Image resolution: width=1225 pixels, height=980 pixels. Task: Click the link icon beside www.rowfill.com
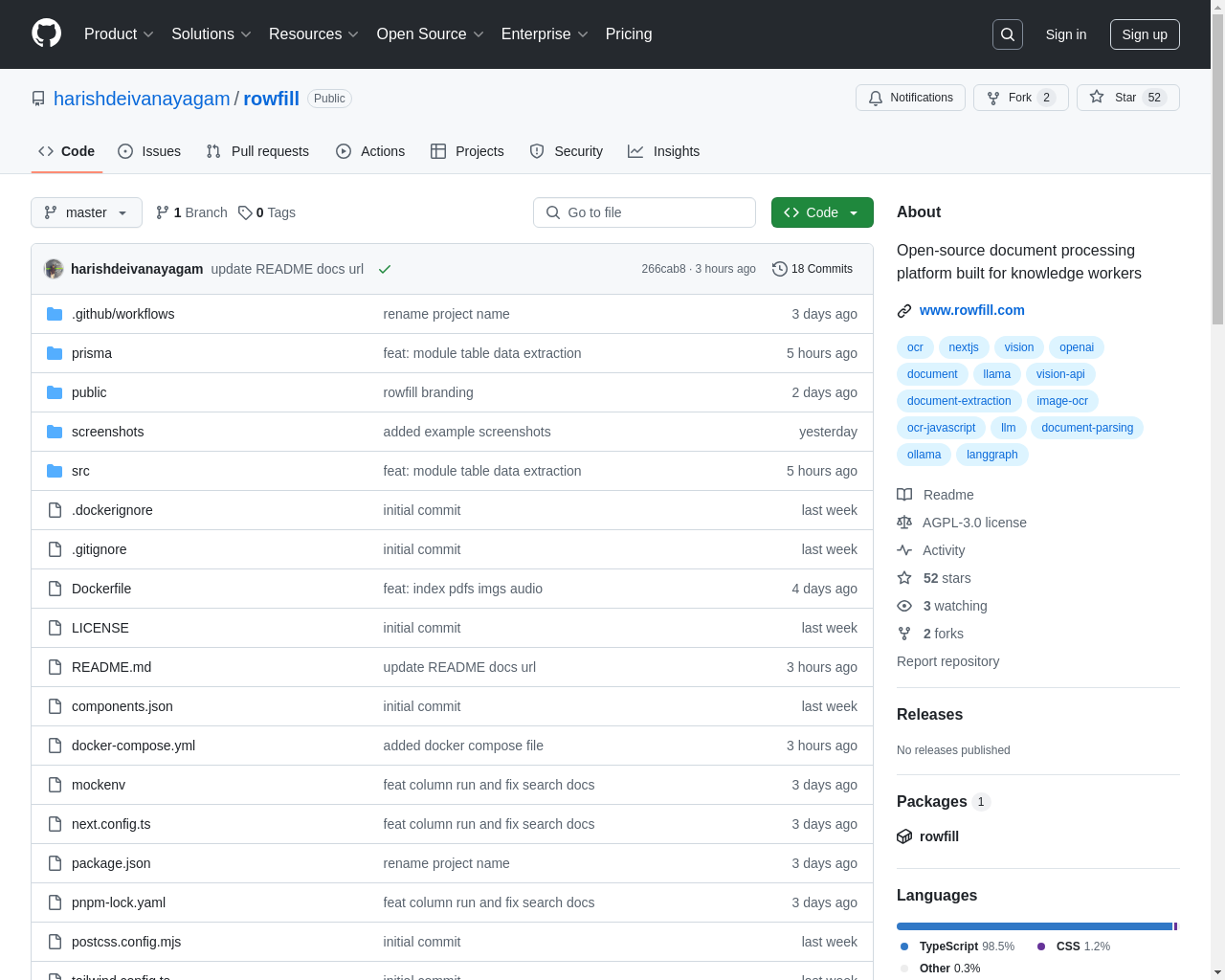click(x=904, y=310)
